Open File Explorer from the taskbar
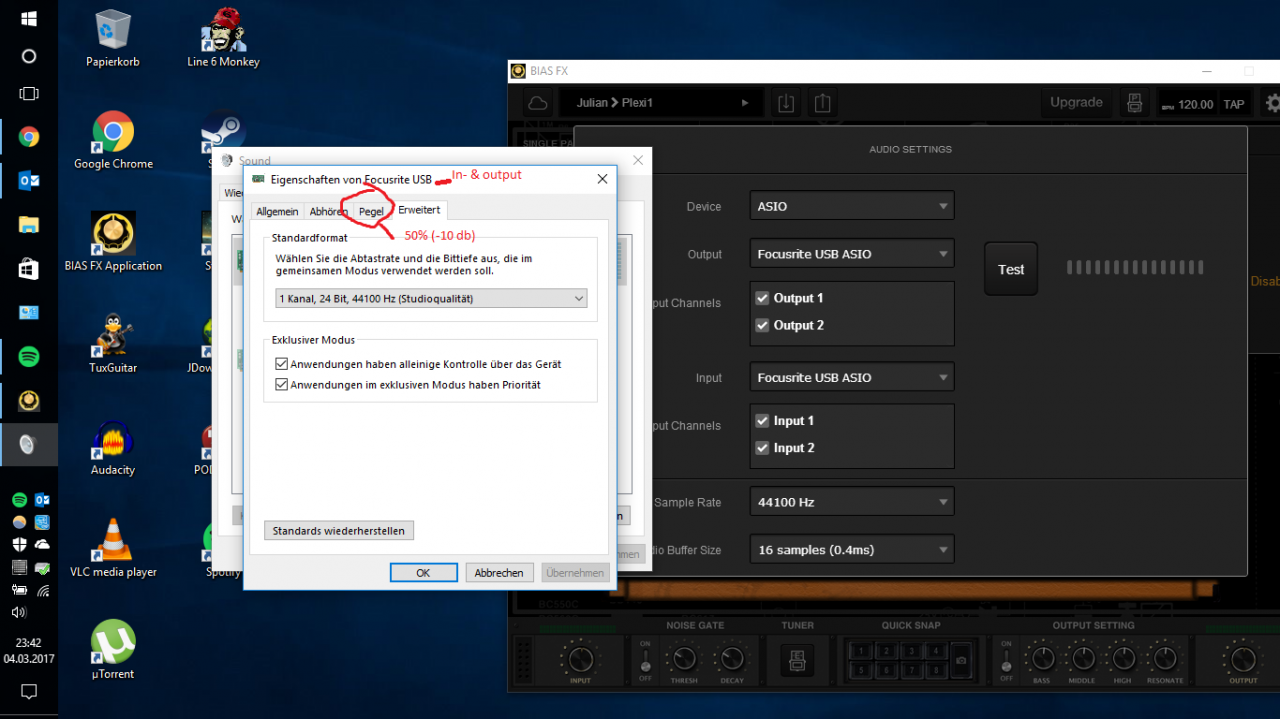 point(29,225)
